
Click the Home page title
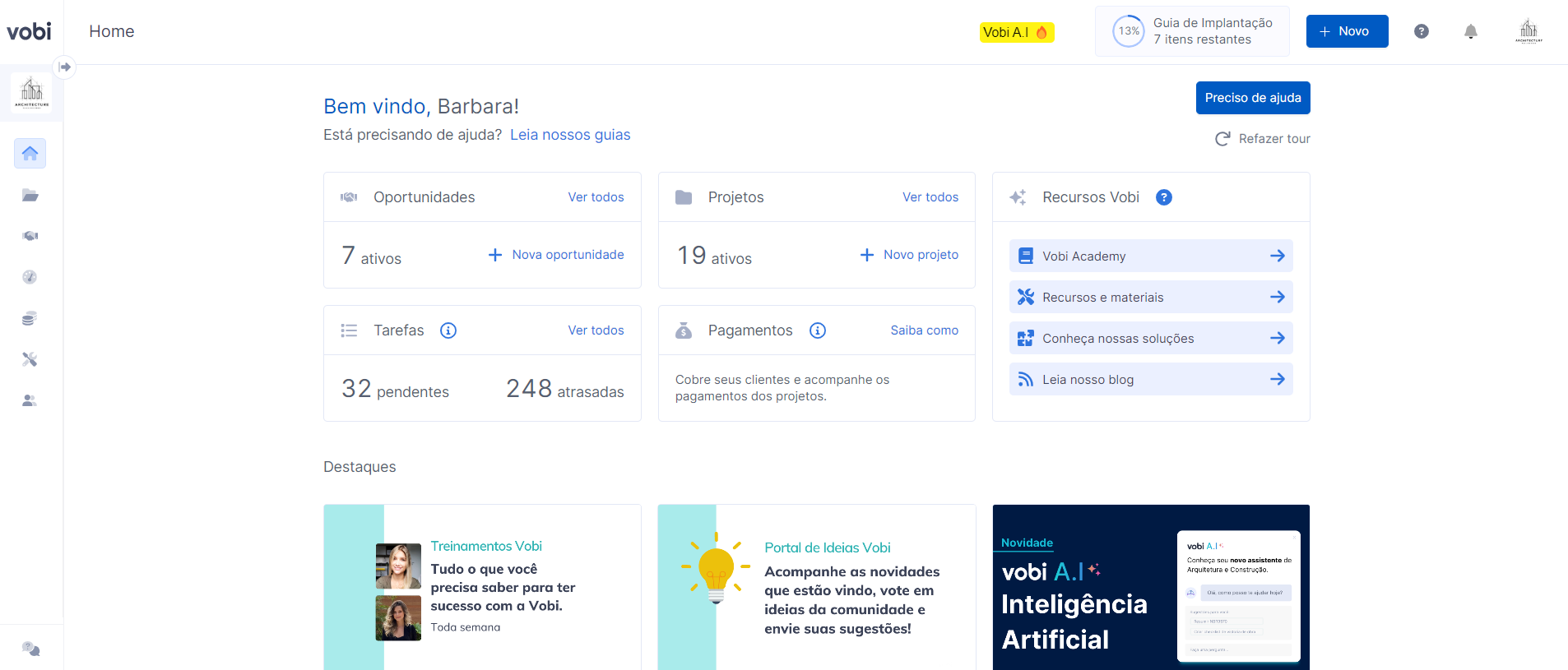(112, 31)
